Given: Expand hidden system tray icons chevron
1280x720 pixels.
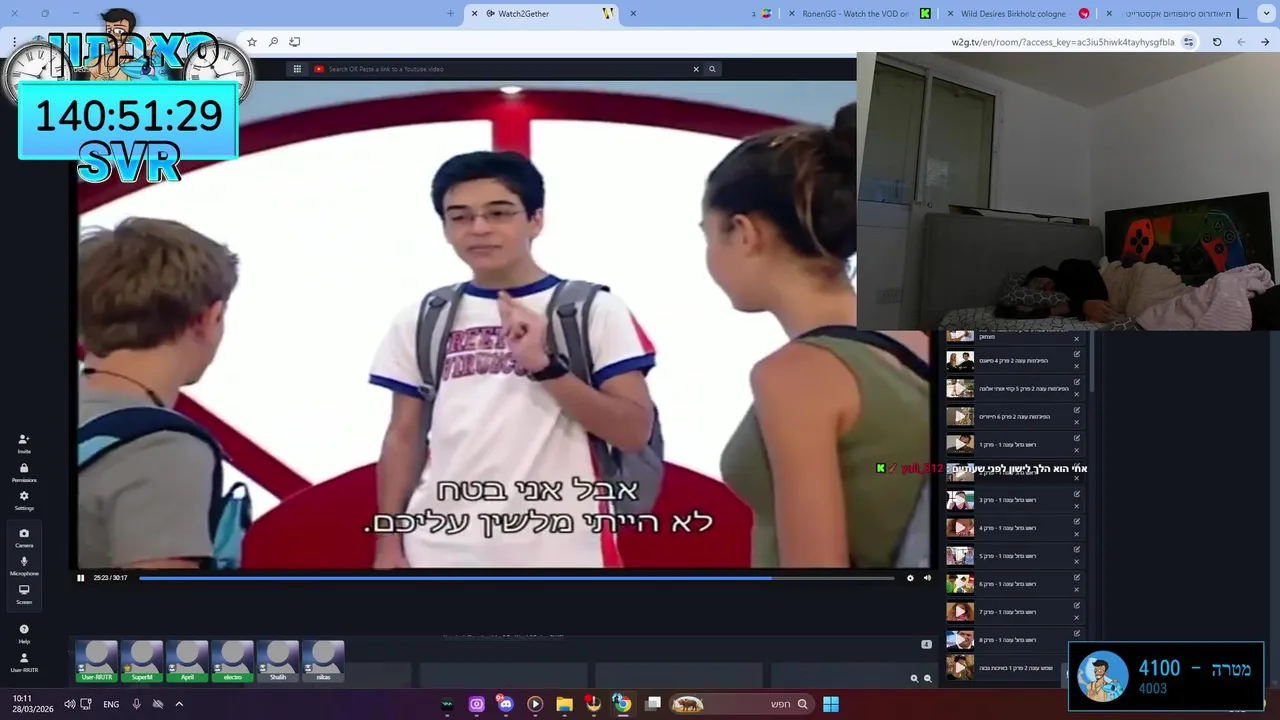Looking at the screenshot, I should 179,704.
